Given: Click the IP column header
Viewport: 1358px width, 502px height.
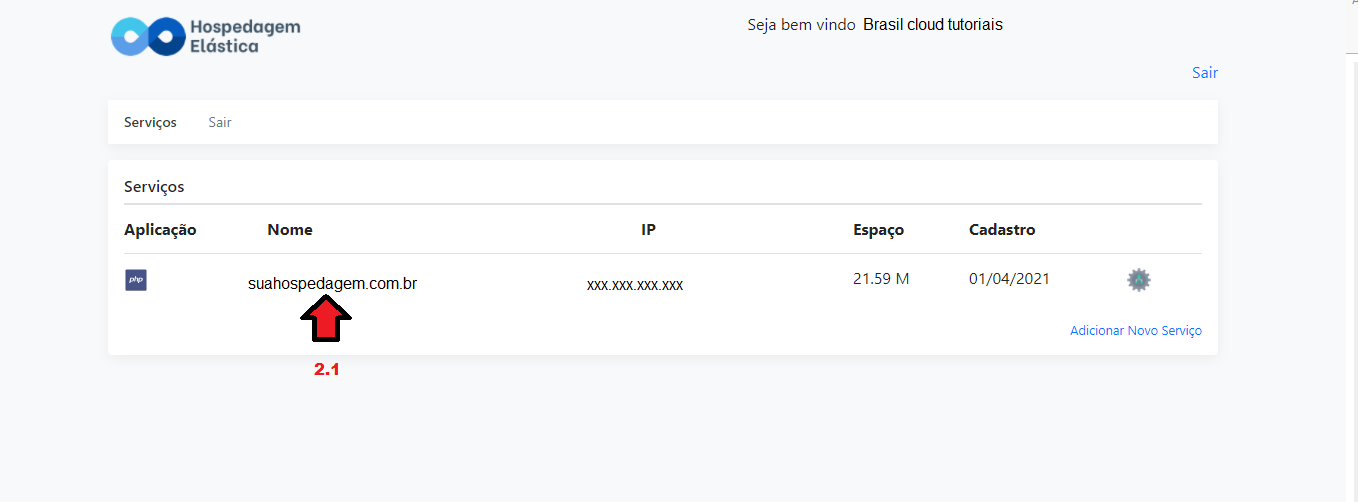Looking at the screenshot, I should (648, 230).
